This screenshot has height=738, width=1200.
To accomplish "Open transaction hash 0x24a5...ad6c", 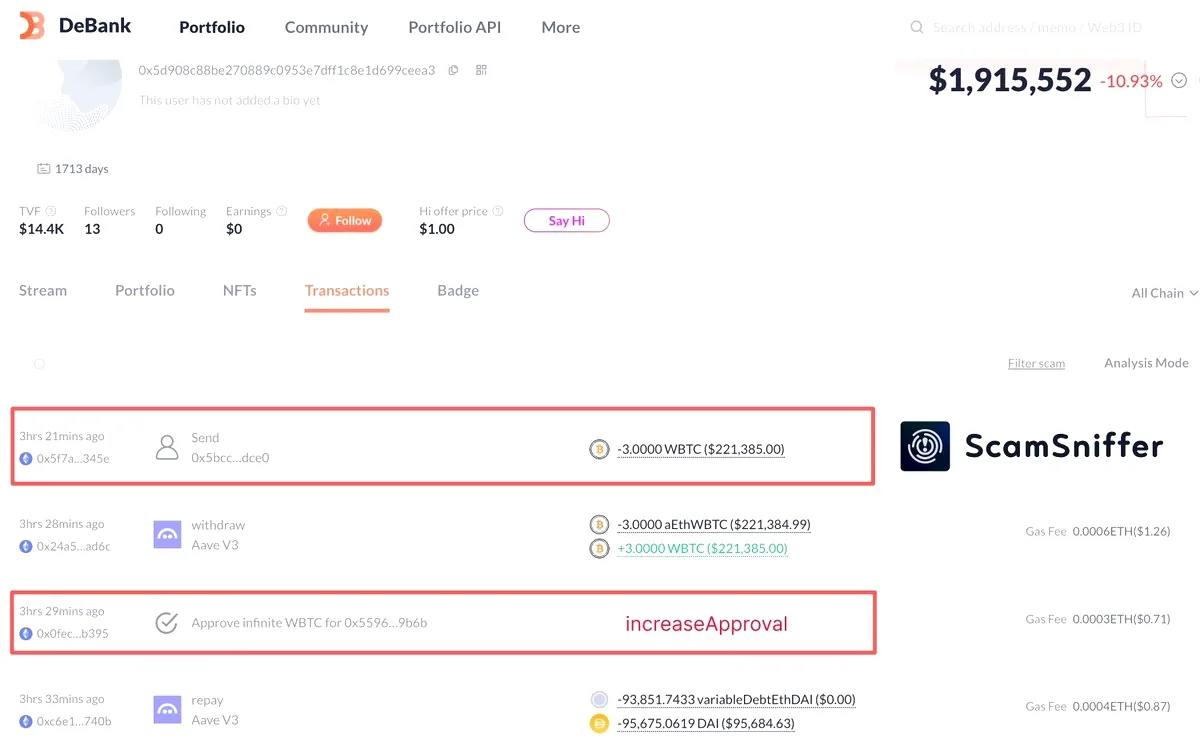I will click(74, 546).
